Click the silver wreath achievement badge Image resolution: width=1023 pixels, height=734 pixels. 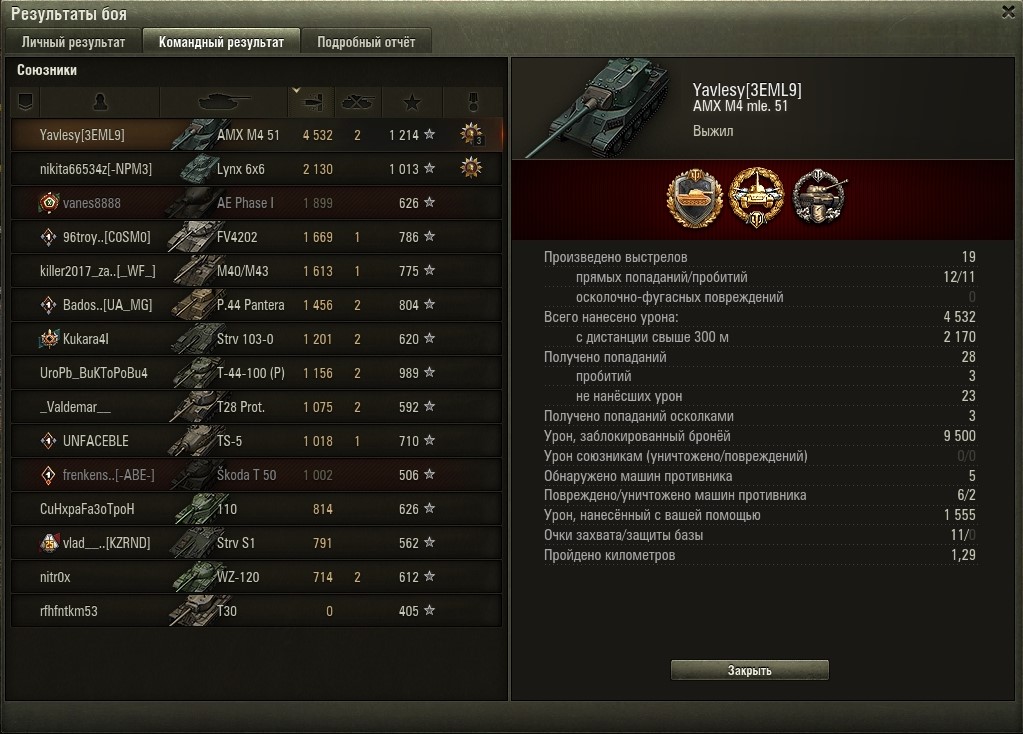click(819, 197)
